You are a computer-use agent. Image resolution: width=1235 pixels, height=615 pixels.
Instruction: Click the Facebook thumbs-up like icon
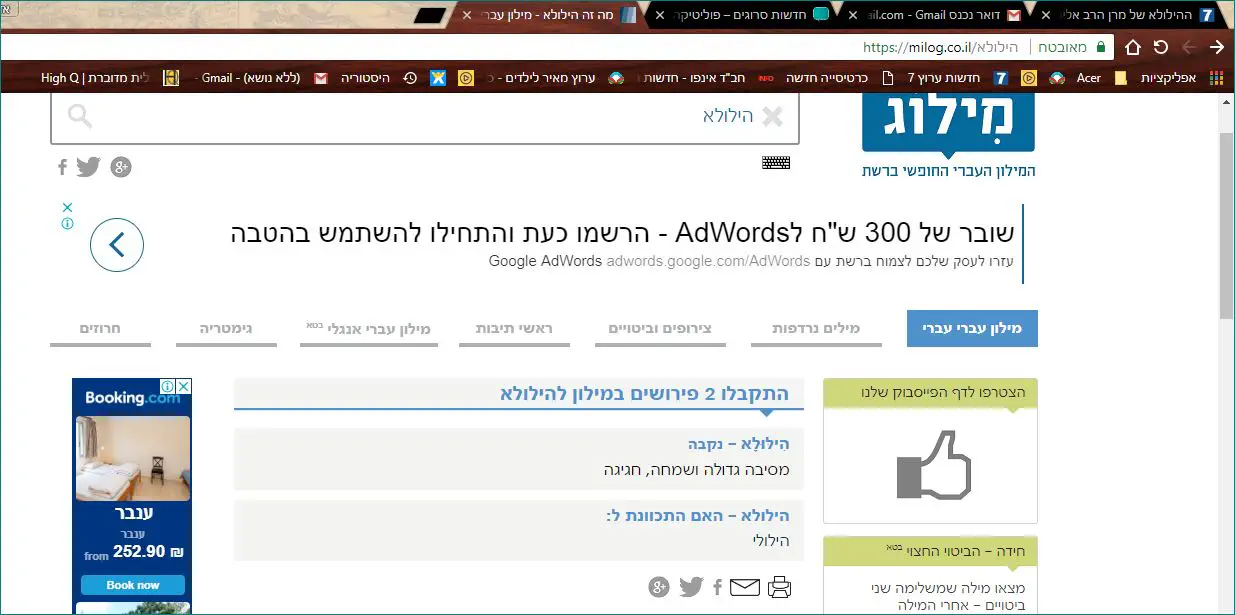930,465
